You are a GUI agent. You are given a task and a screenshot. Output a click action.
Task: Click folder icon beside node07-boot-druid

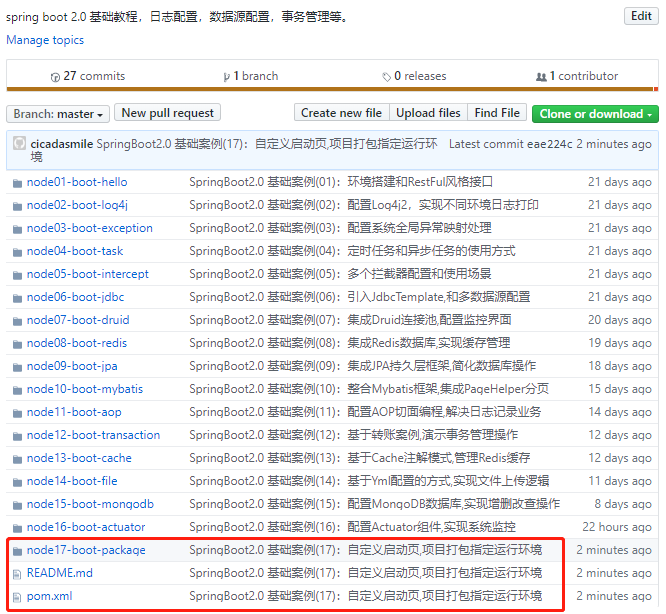(x=17, y=321)
